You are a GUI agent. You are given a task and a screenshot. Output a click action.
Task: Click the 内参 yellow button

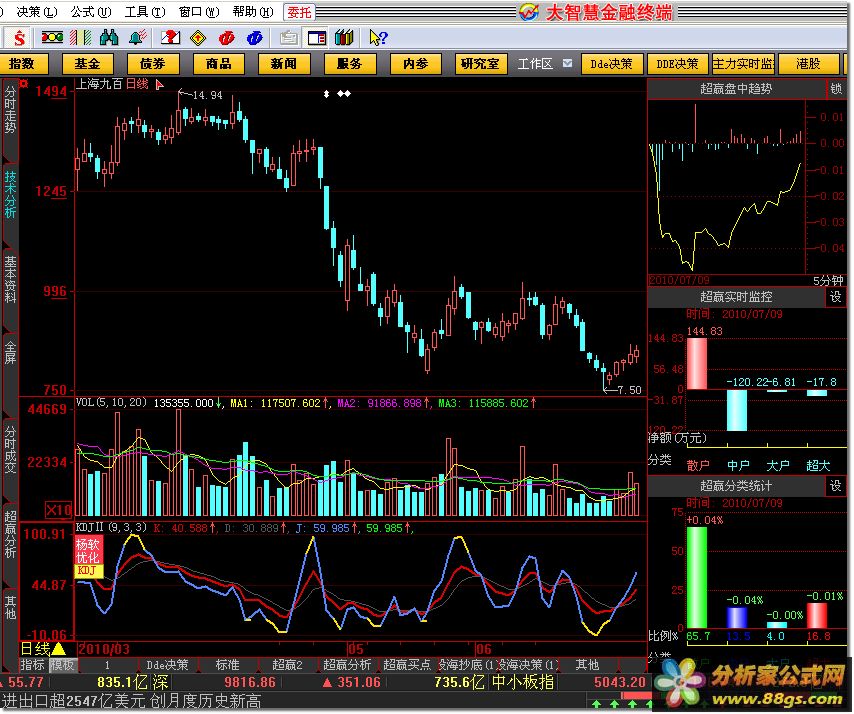(x=416, y=64)
